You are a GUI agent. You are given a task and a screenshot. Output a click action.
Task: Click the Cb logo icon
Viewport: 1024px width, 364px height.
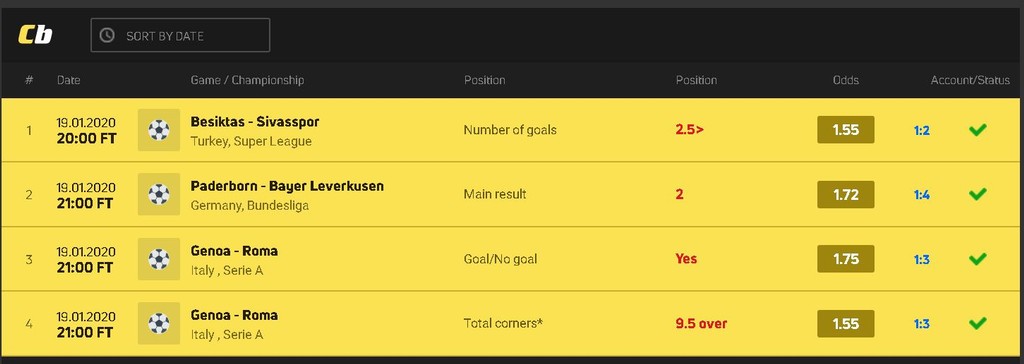coord(35,35)
